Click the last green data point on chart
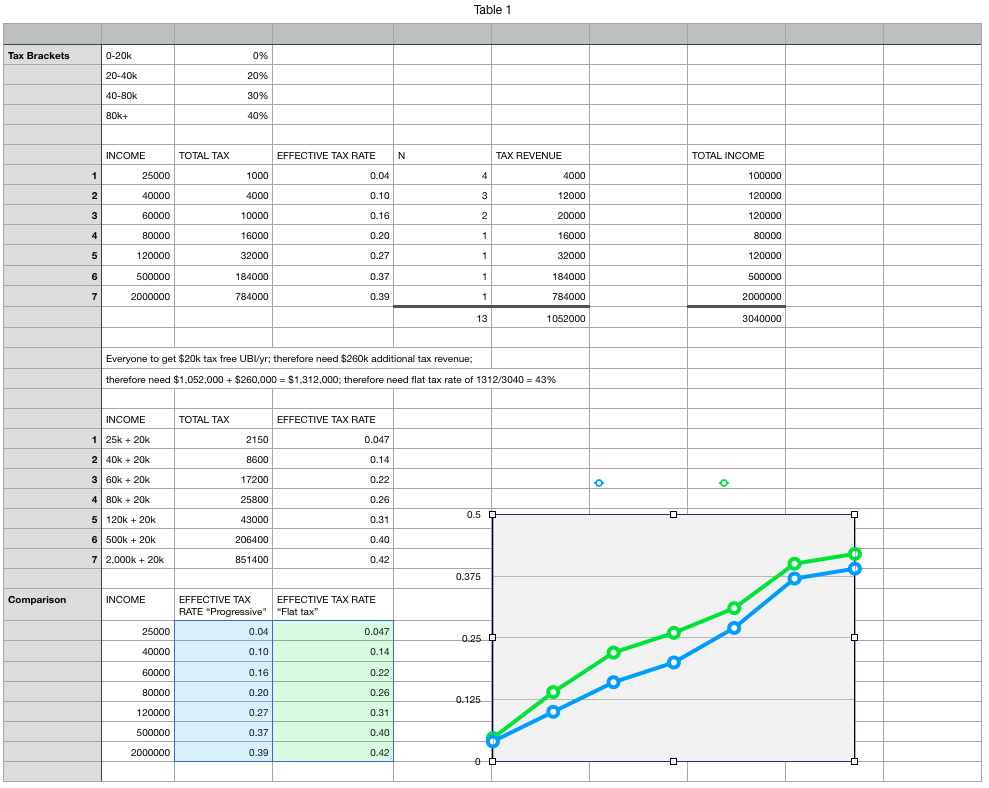989x788 pixels. click(x=854, y=553)
